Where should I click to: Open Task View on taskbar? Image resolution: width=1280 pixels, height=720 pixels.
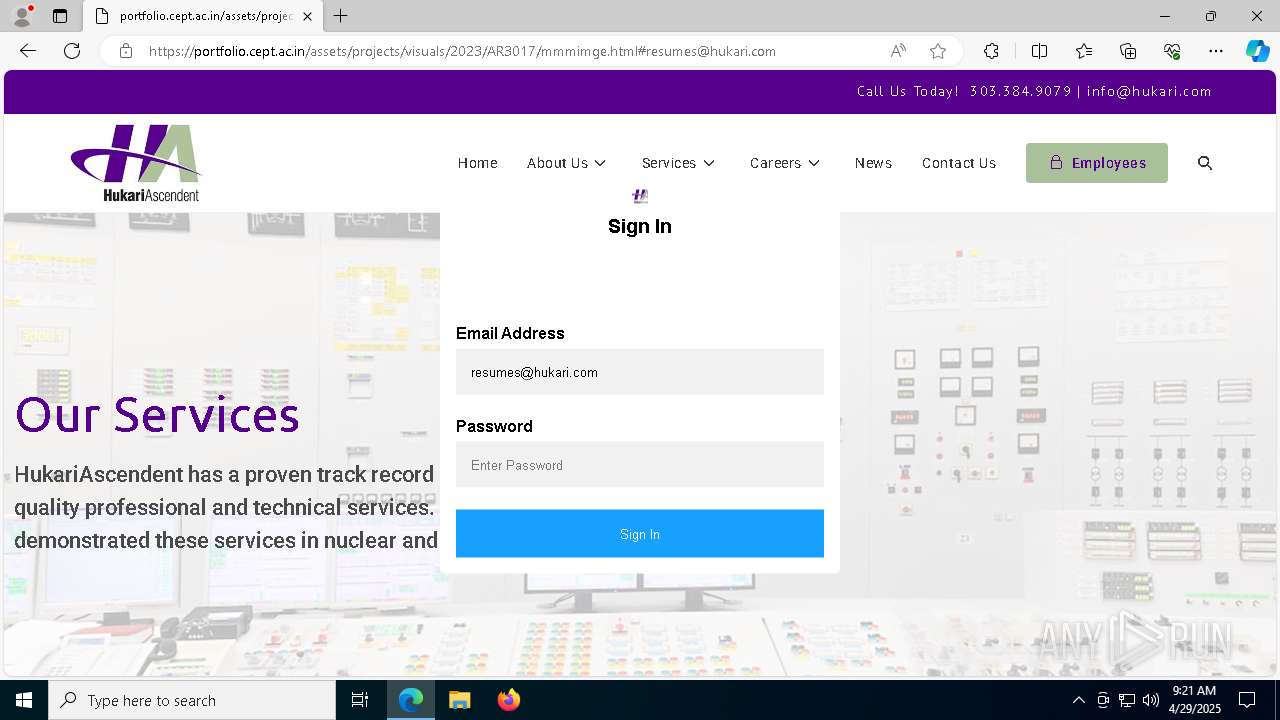click(360, 700)
